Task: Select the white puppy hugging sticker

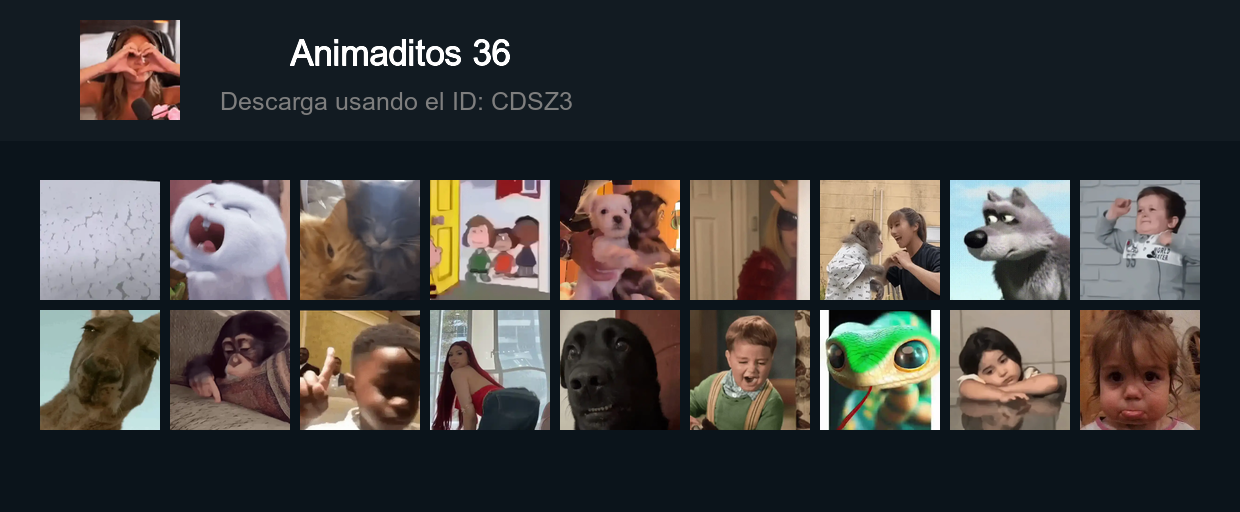Action: click(620, 240)
